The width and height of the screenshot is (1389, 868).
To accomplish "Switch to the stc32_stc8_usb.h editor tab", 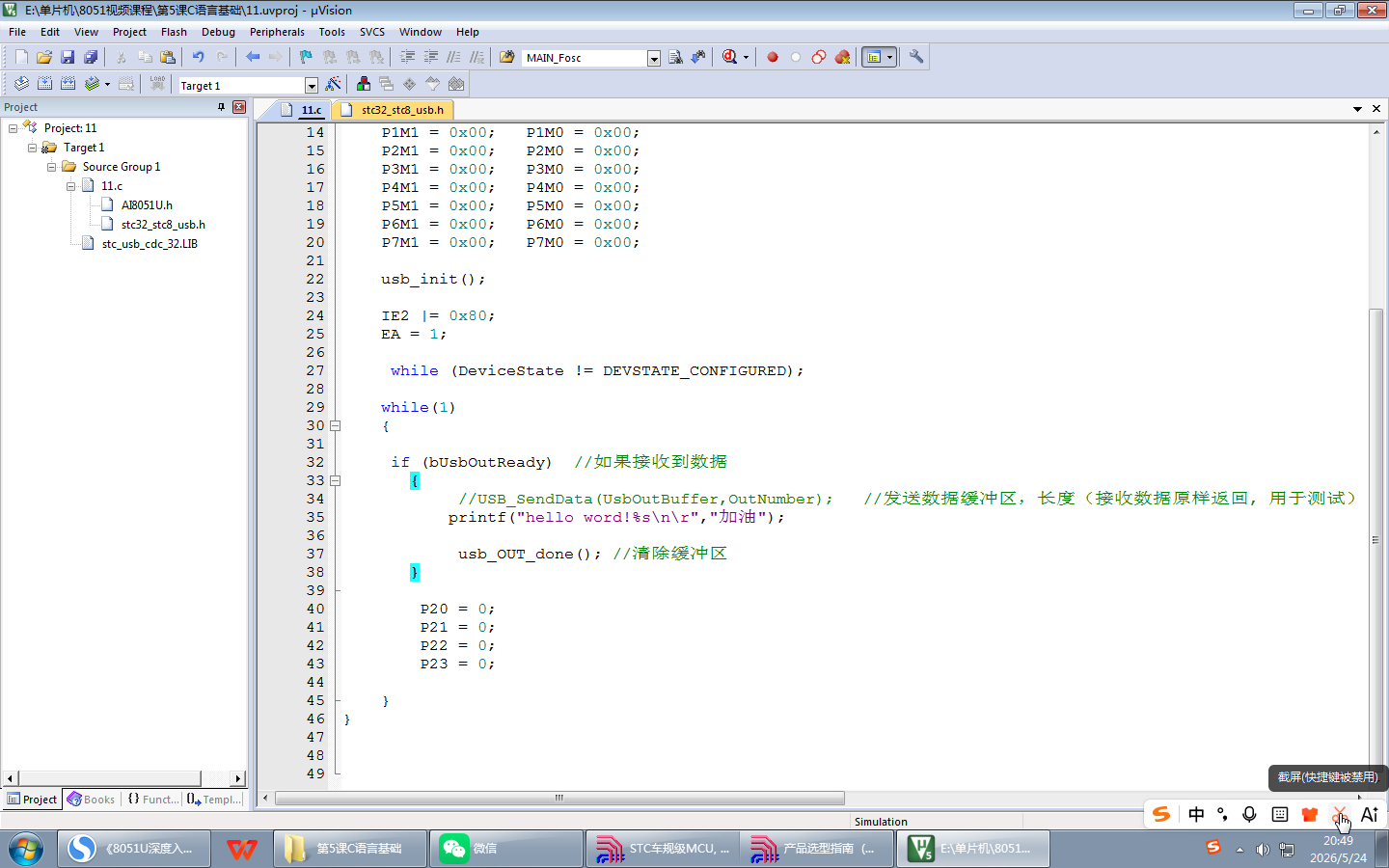I will [x=394, y=110].
